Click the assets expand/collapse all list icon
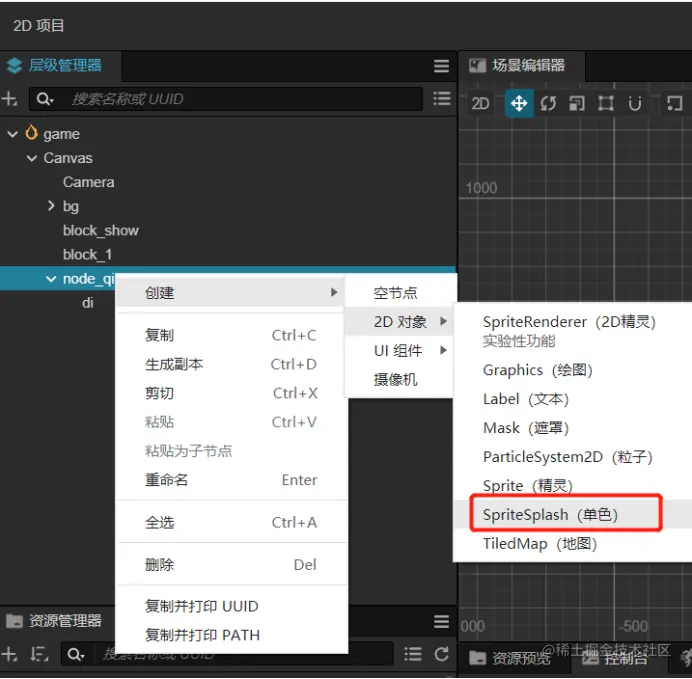 click(413, 654)
